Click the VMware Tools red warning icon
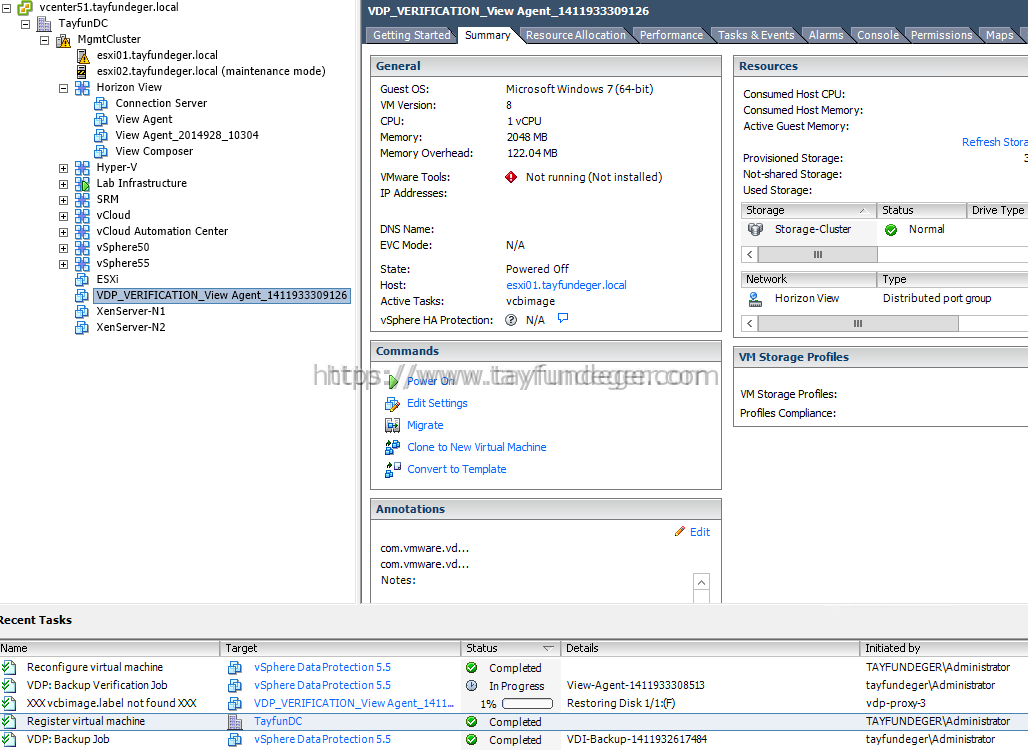Viewport: 1028px width, 750px height. click(x=511, y=177)
